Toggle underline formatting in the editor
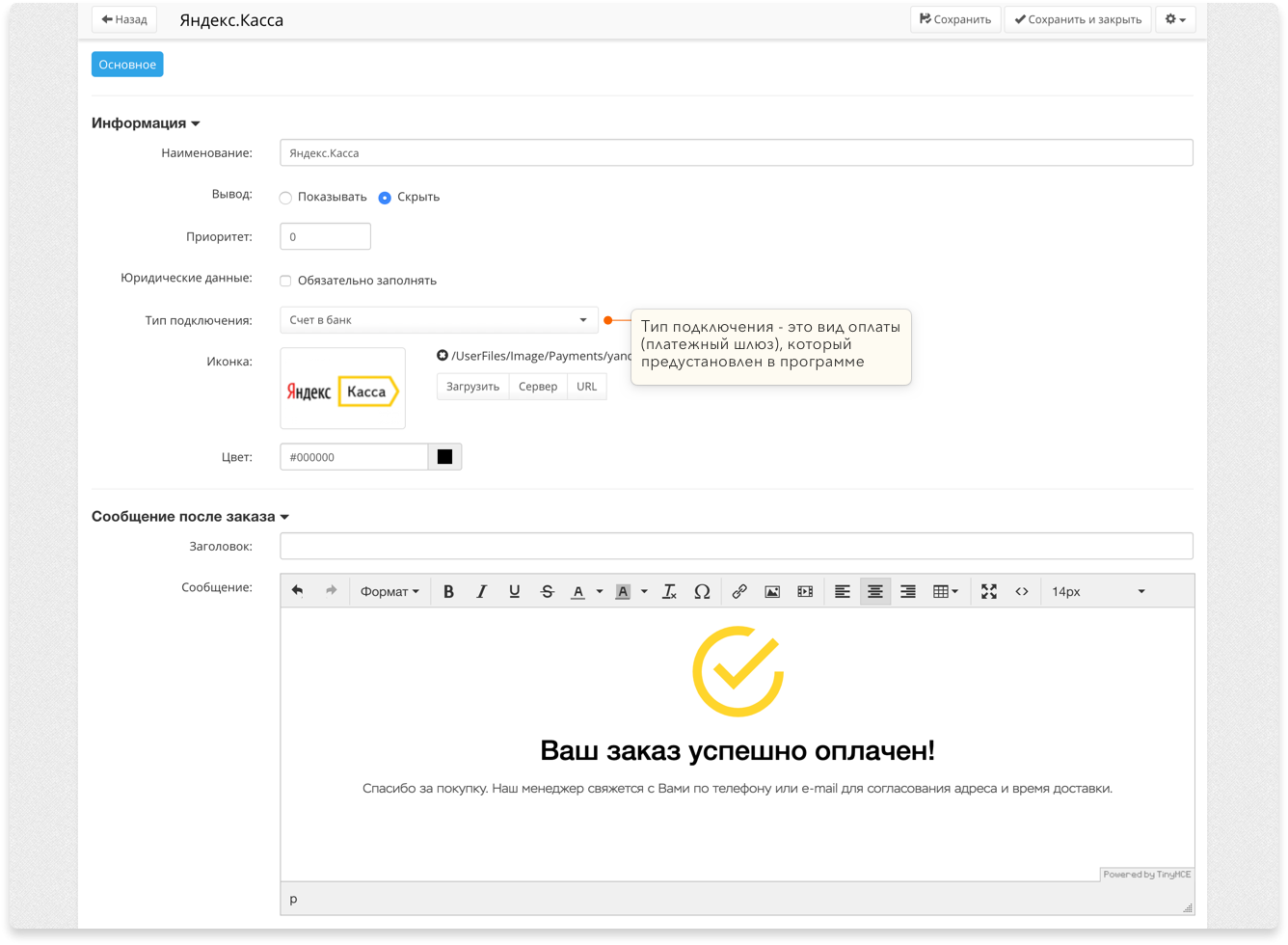The height and width of the screenshot is (945, 1288). pos(514,591)
